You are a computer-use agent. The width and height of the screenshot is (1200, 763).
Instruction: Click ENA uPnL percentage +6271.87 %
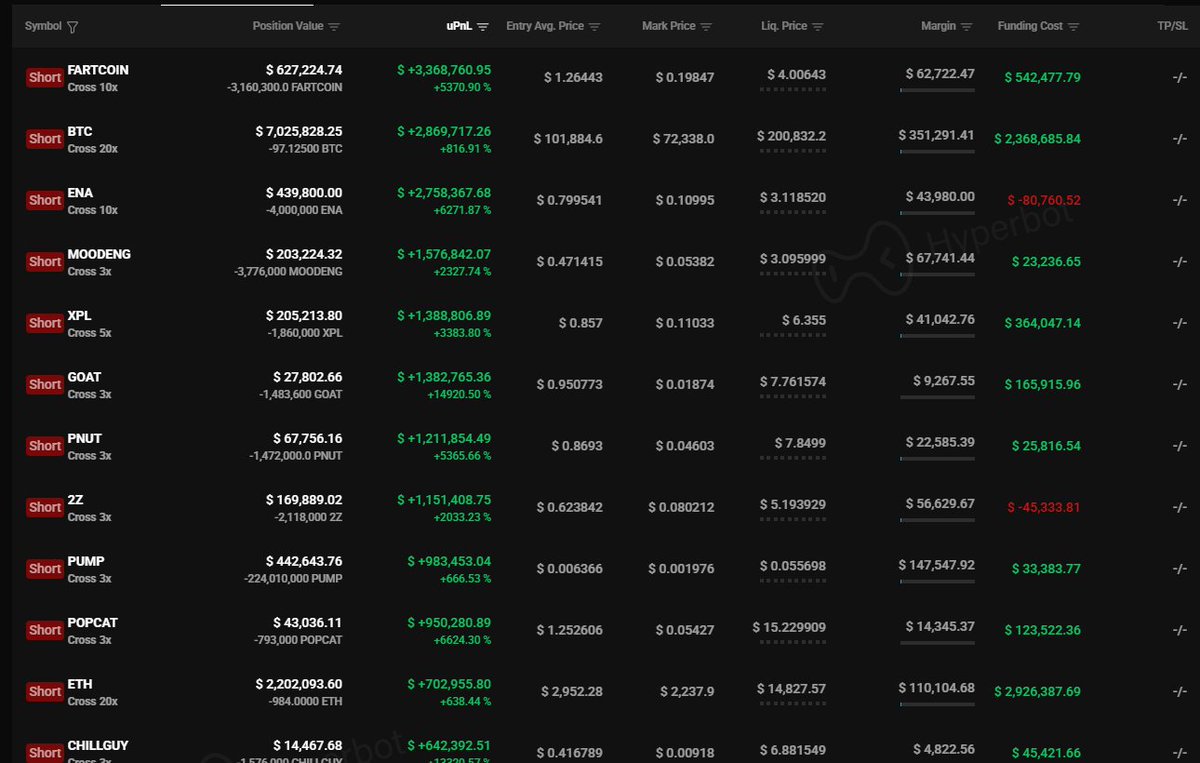point(461,210)
